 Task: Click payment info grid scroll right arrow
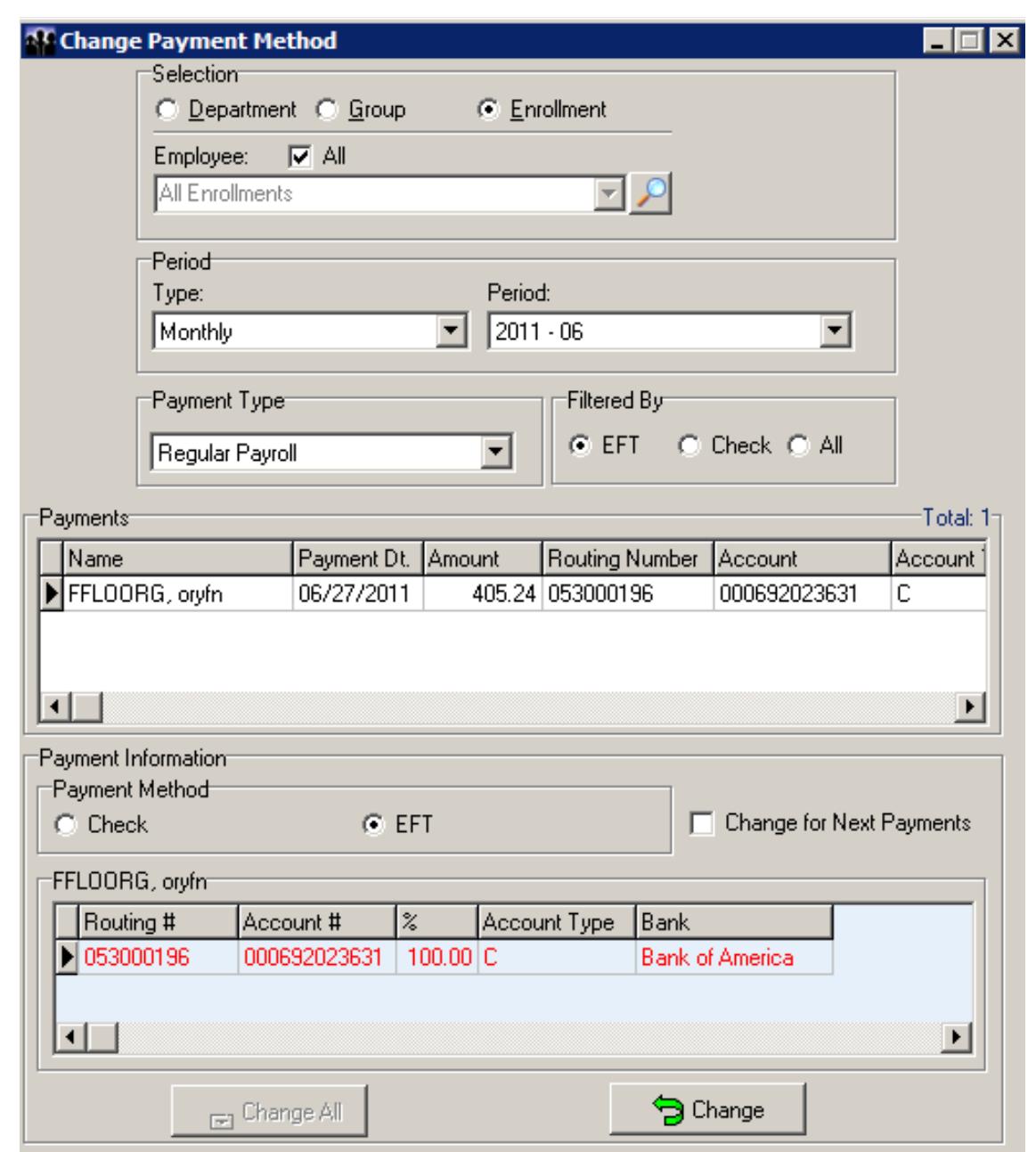coord(958,1037)
